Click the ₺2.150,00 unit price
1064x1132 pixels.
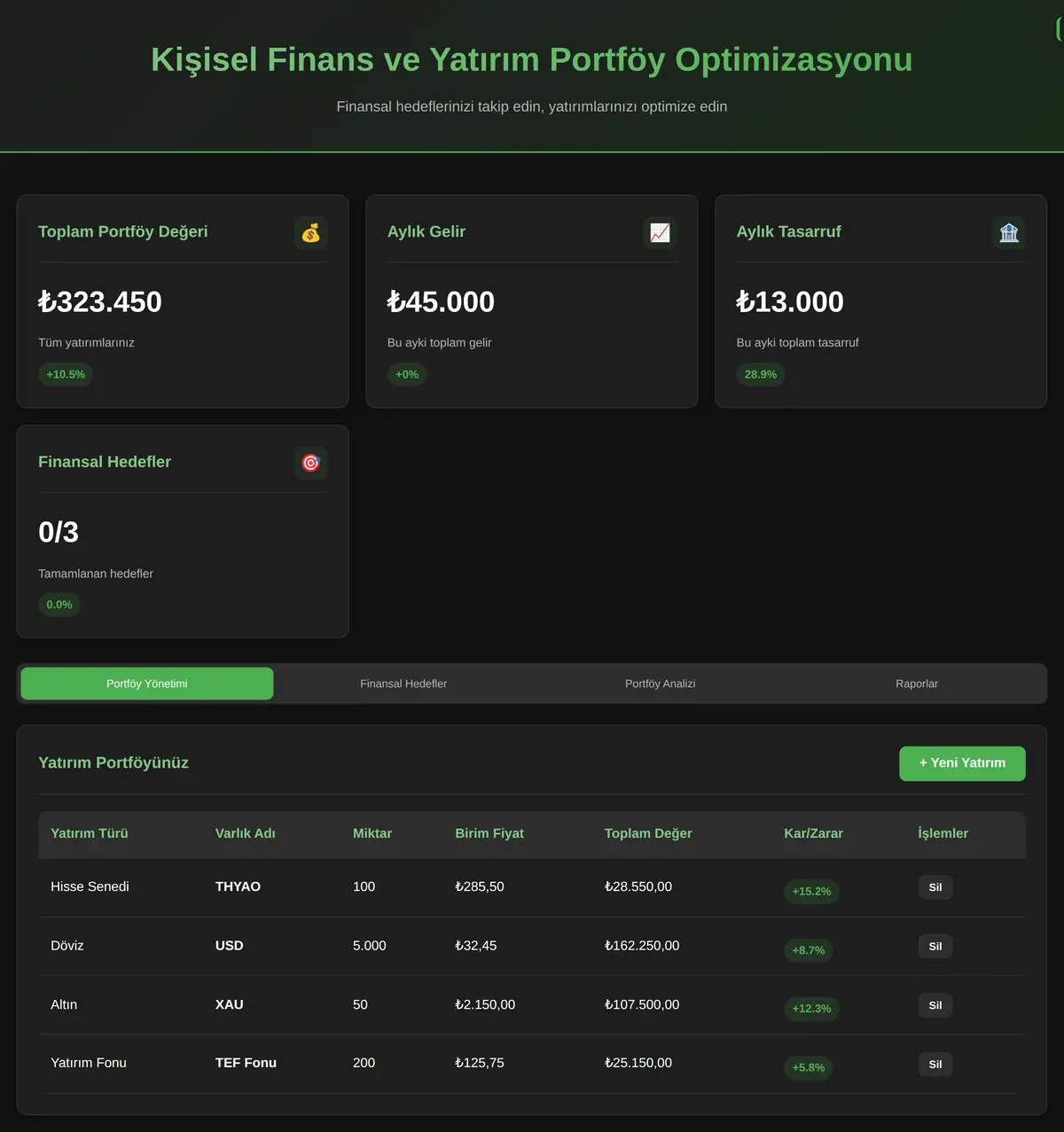pos(485,1004)
